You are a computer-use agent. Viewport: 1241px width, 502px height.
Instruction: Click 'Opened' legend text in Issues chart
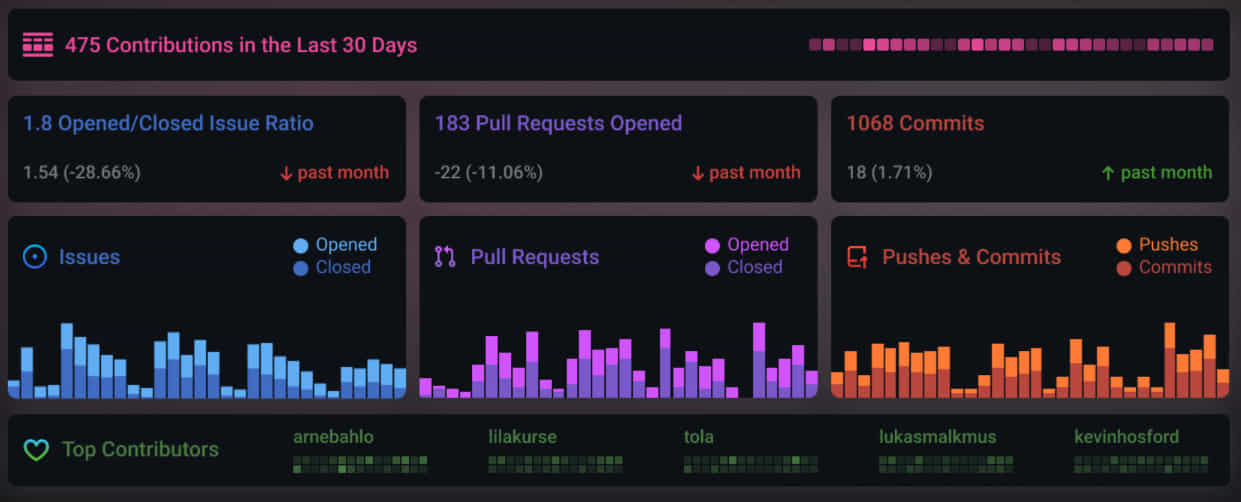346,245
